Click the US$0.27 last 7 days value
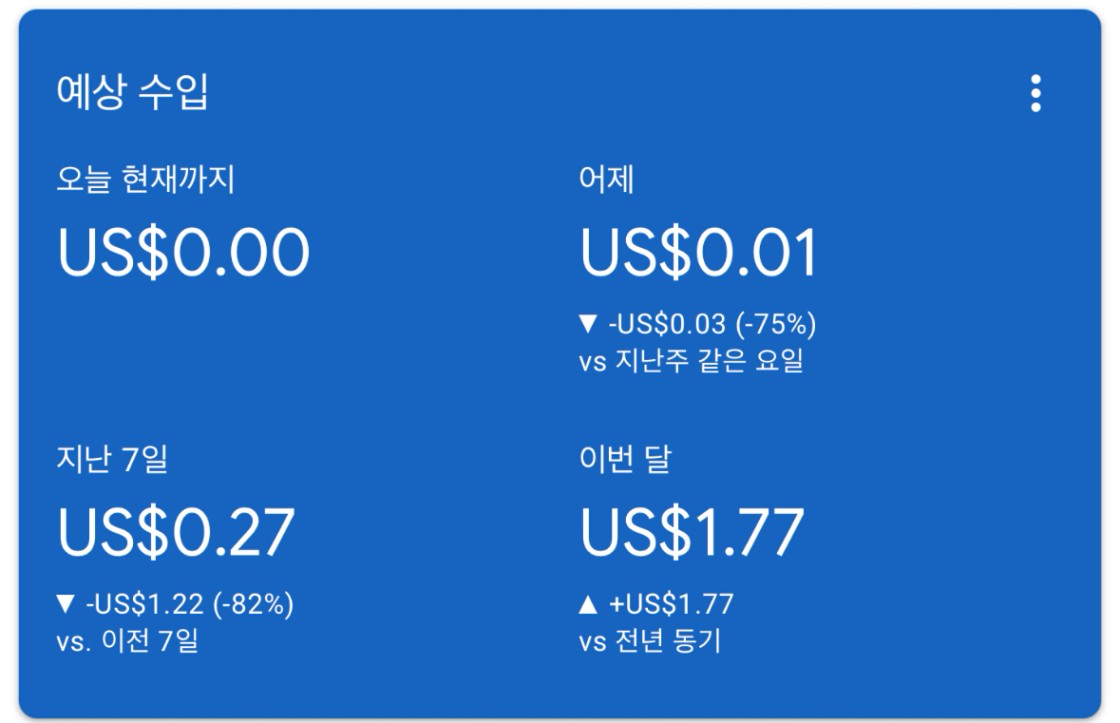Image resolution: width=1120 pixels, height=723 pixels. pyautogui.click(x=176, y=532)
